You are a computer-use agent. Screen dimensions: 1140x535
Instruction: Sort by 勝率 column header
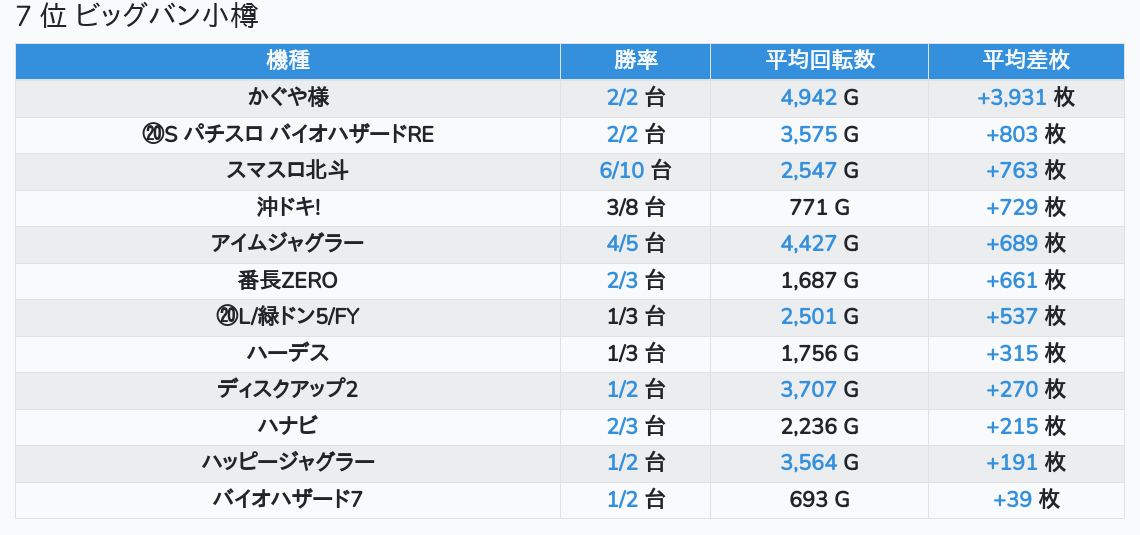click(x=635, y=61)
